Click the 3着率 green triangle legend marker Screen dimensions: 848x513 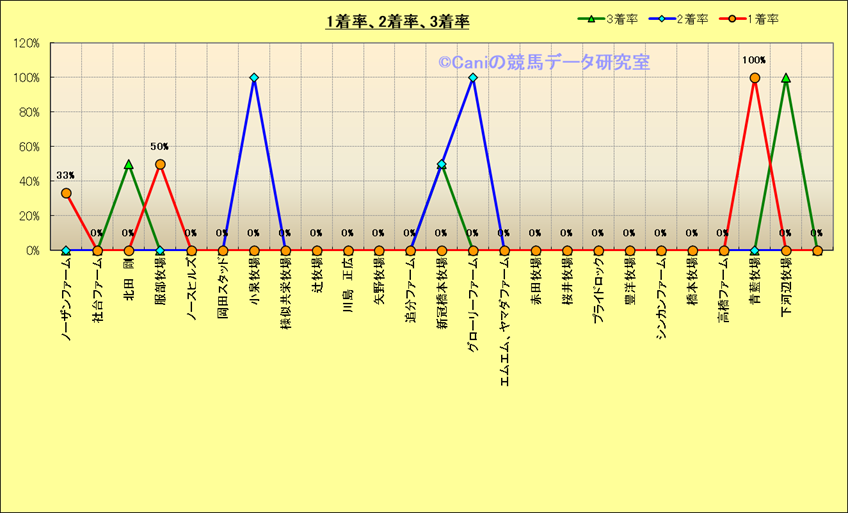591,20
